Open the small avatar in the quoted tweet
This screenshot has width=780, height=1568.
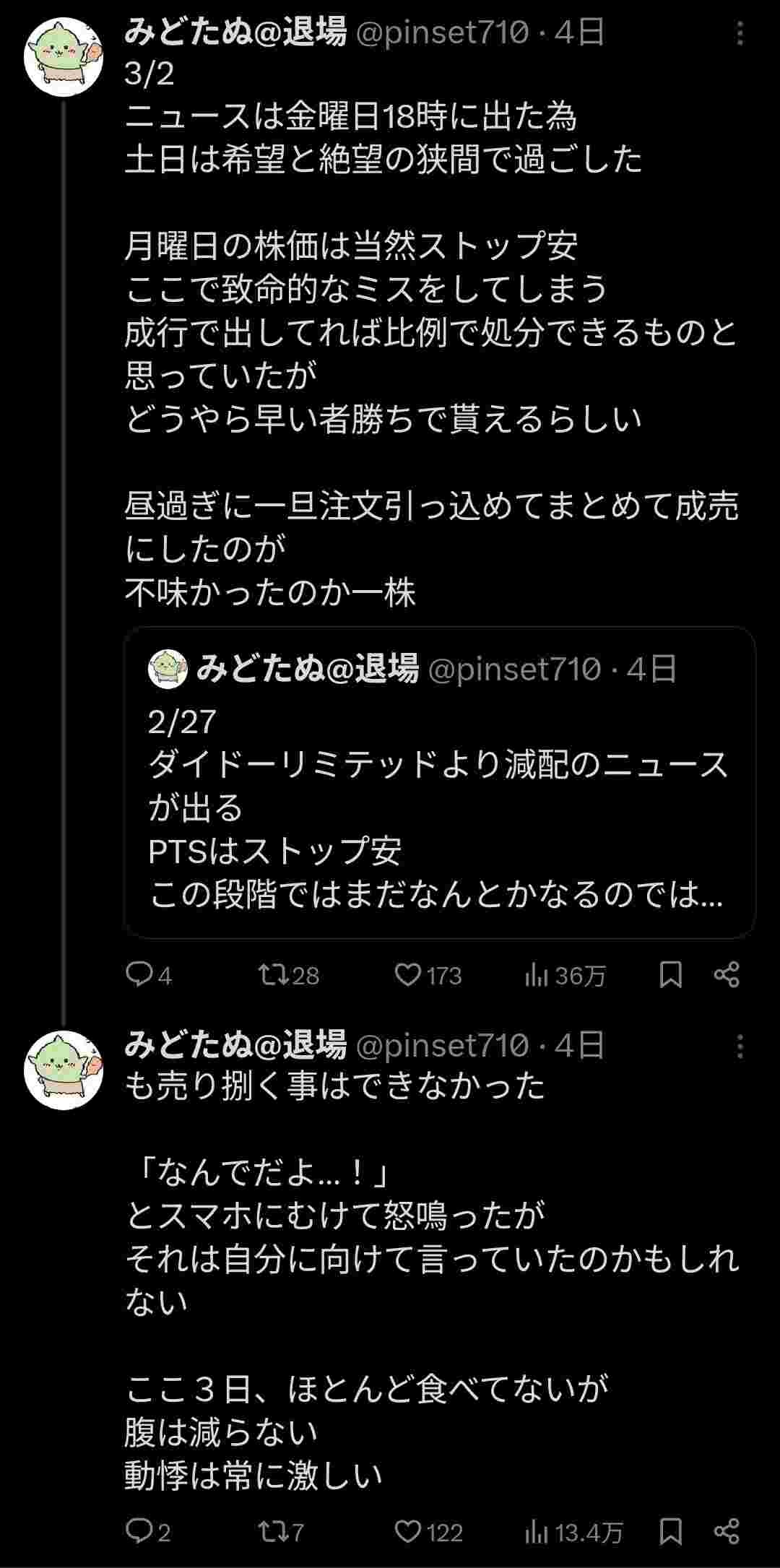coord(168,668)
